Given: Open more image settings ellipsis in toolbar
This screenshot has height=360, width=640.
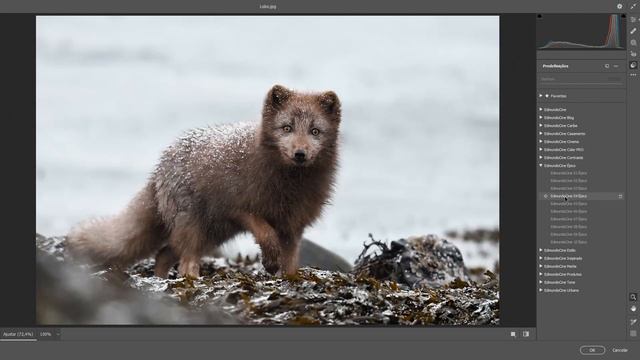Looking at the screenshot, I should 633,75.
